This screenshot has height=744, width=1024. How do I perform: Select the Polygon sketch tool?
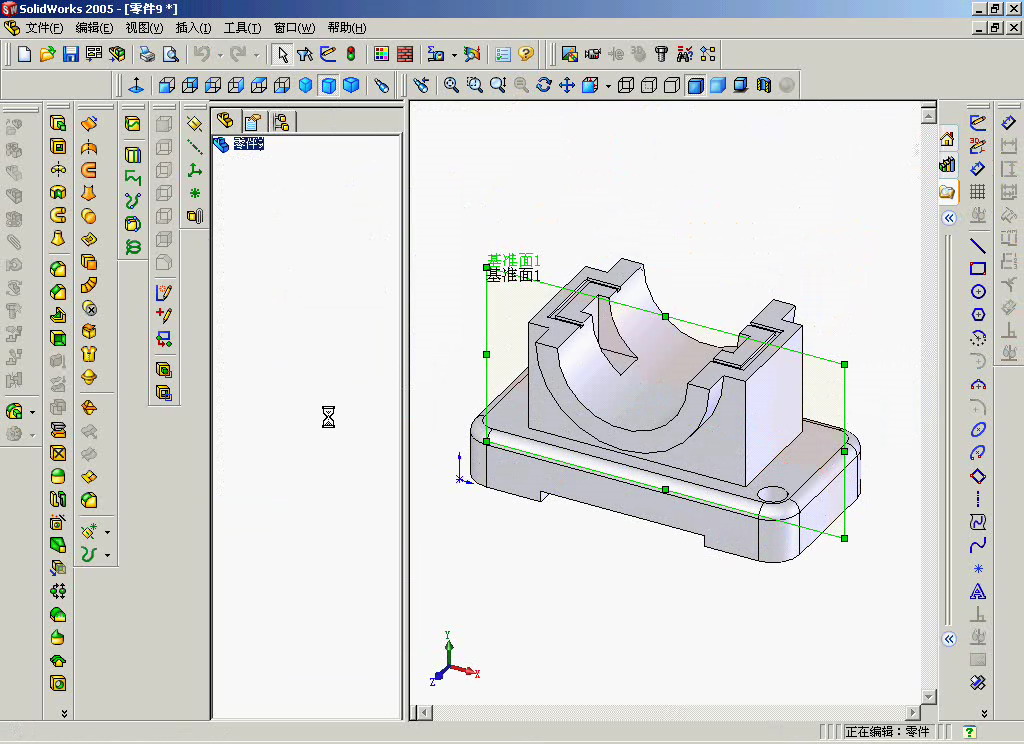(978, 315)
